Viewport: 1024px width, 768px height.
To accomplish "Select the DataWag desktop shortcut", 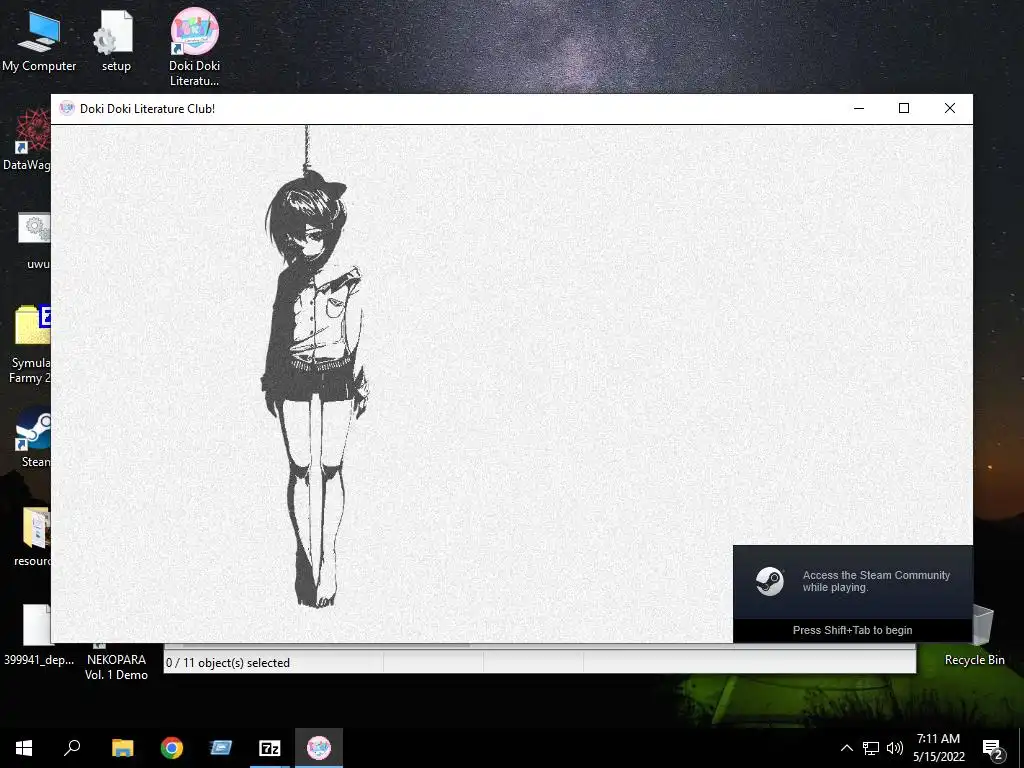I will (x=26, y=140).
